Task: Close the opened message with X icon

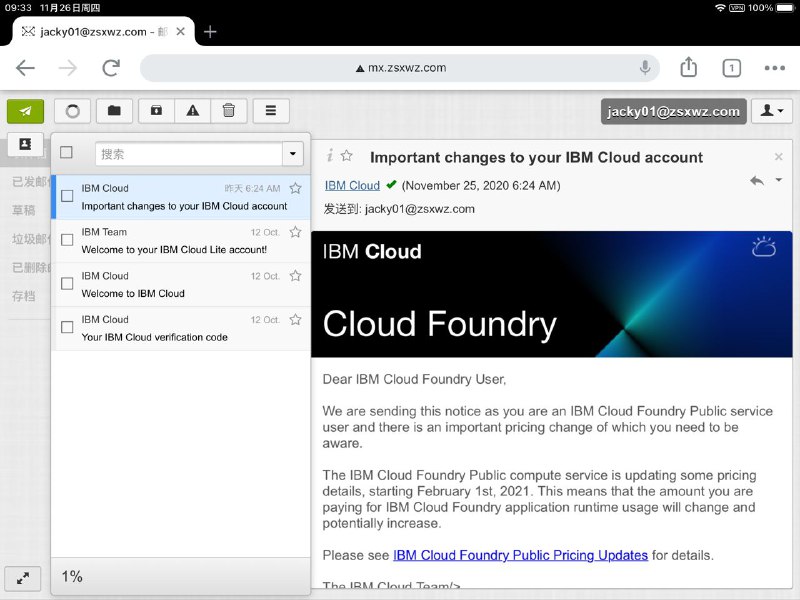Action: coord(779,157)
